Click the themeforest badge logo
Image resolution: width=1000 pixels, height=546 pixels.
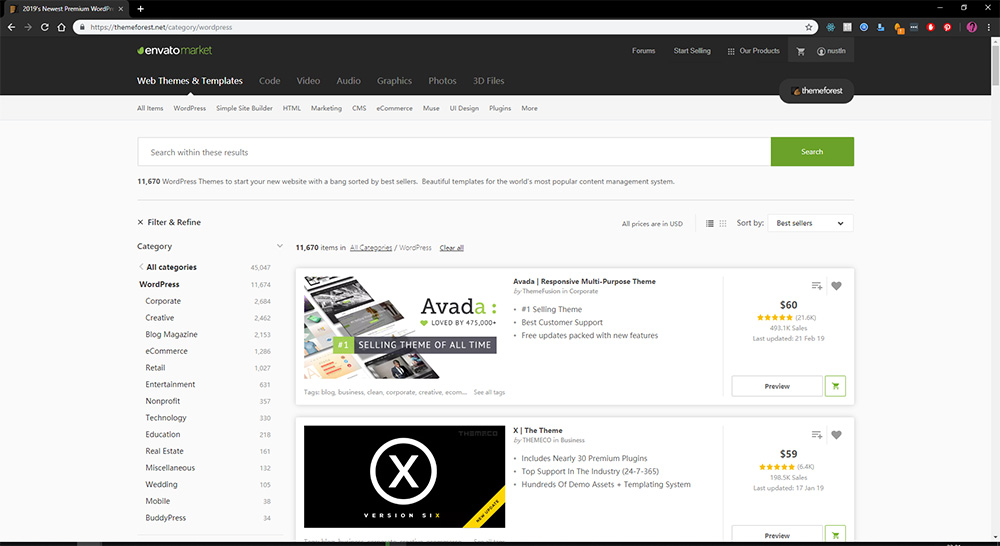pos(816,91)
